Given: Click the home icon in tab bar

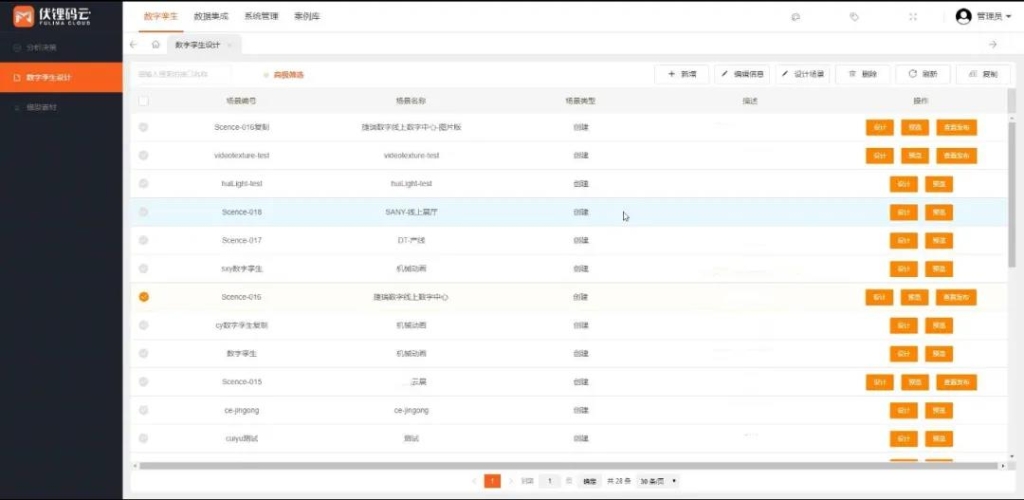Looking at the screenshot, I should pos(155,45).
